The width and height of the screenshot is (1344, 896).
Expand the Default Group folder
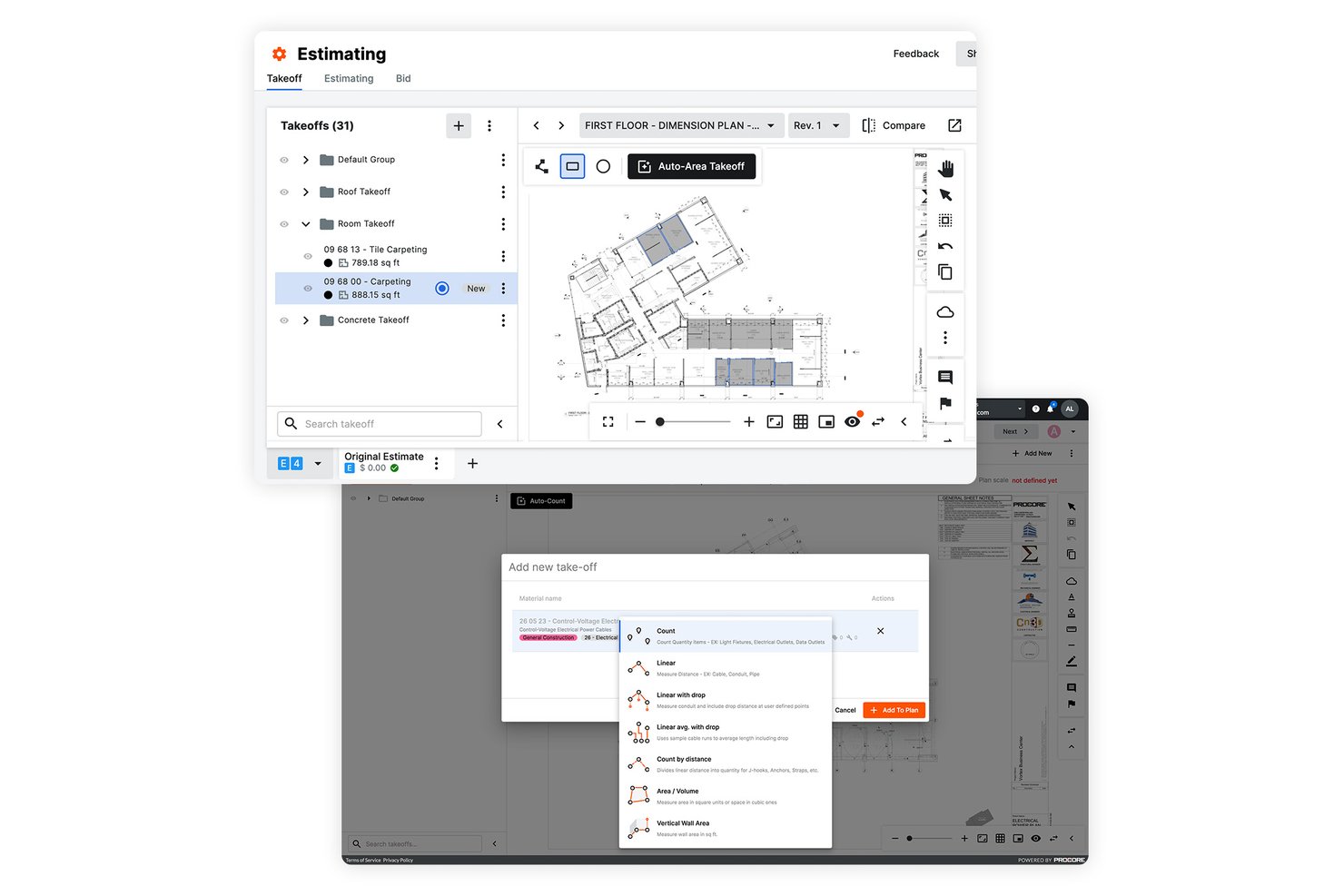pyautogui.click(x=306, y=160)
